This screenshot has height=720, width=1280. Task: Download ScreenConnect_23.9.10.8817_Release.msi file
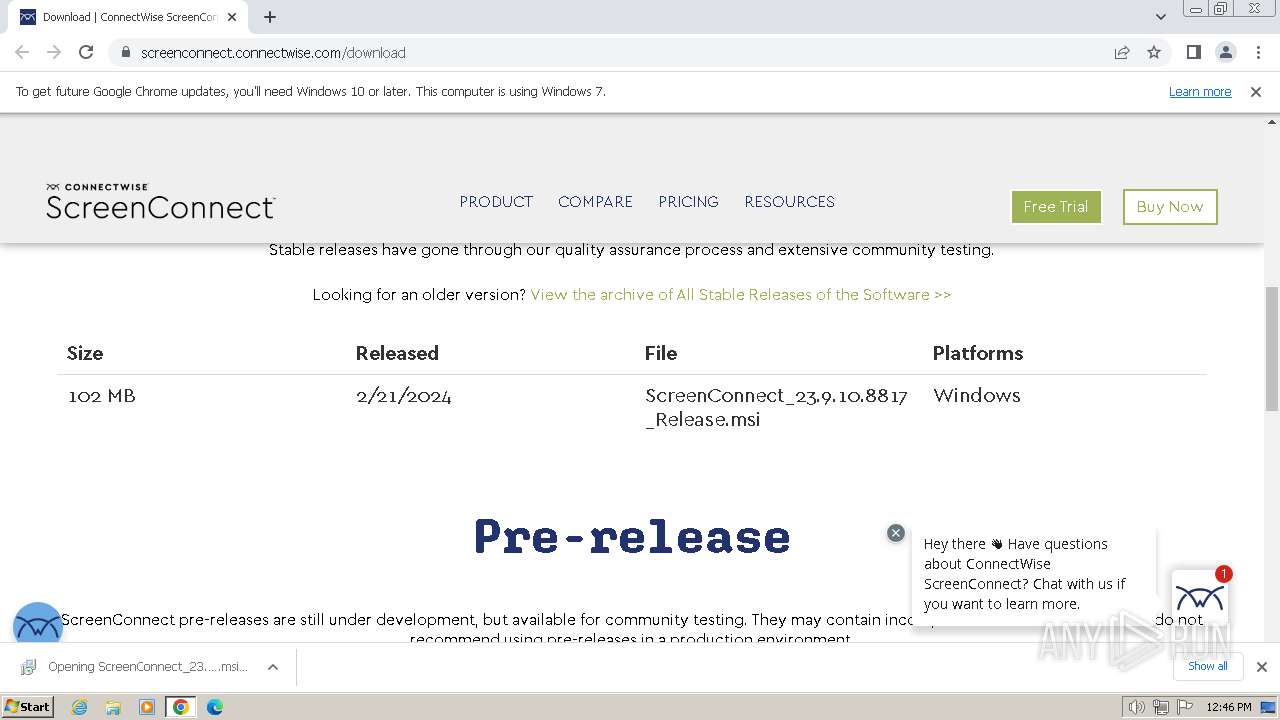(x=776, y=407)
